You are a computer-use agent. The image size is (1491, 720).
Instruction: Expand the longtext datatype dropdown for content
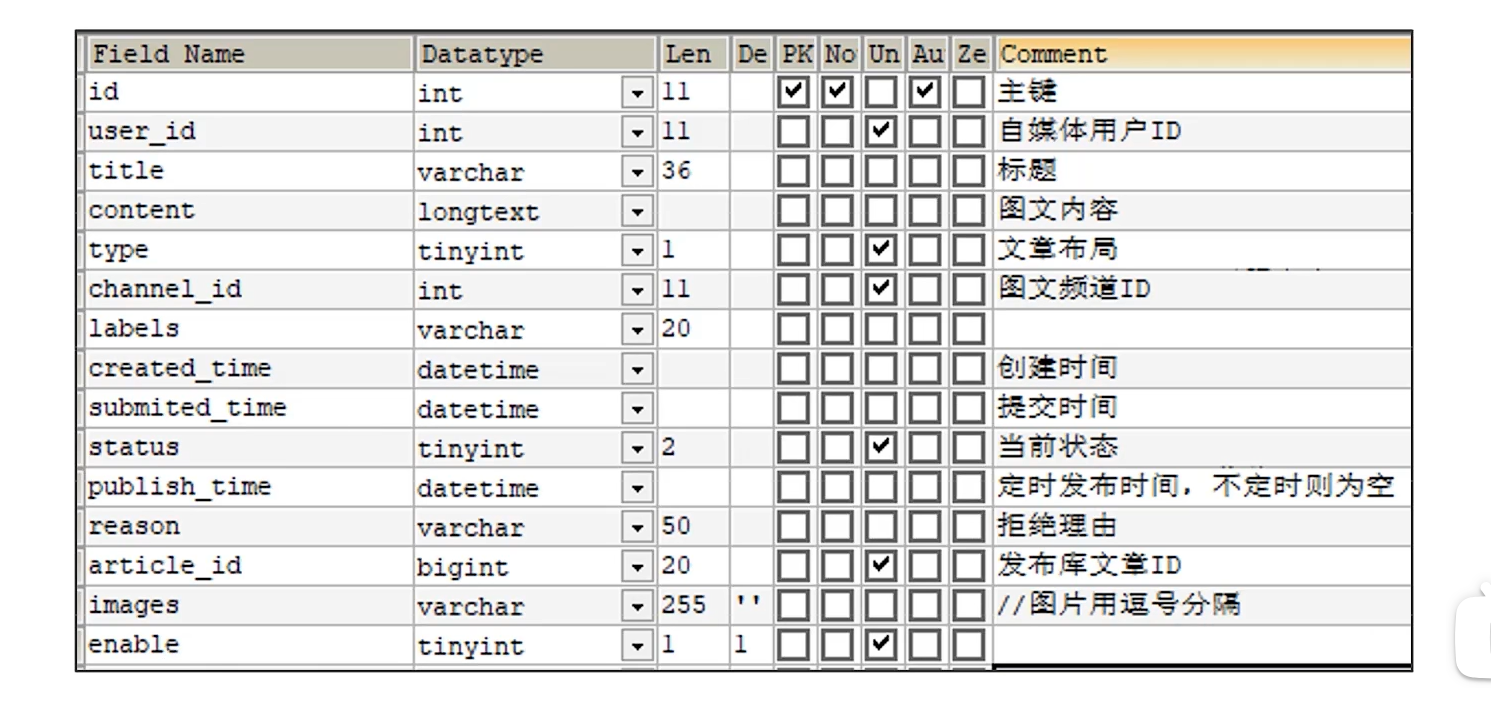click(637, 211)
